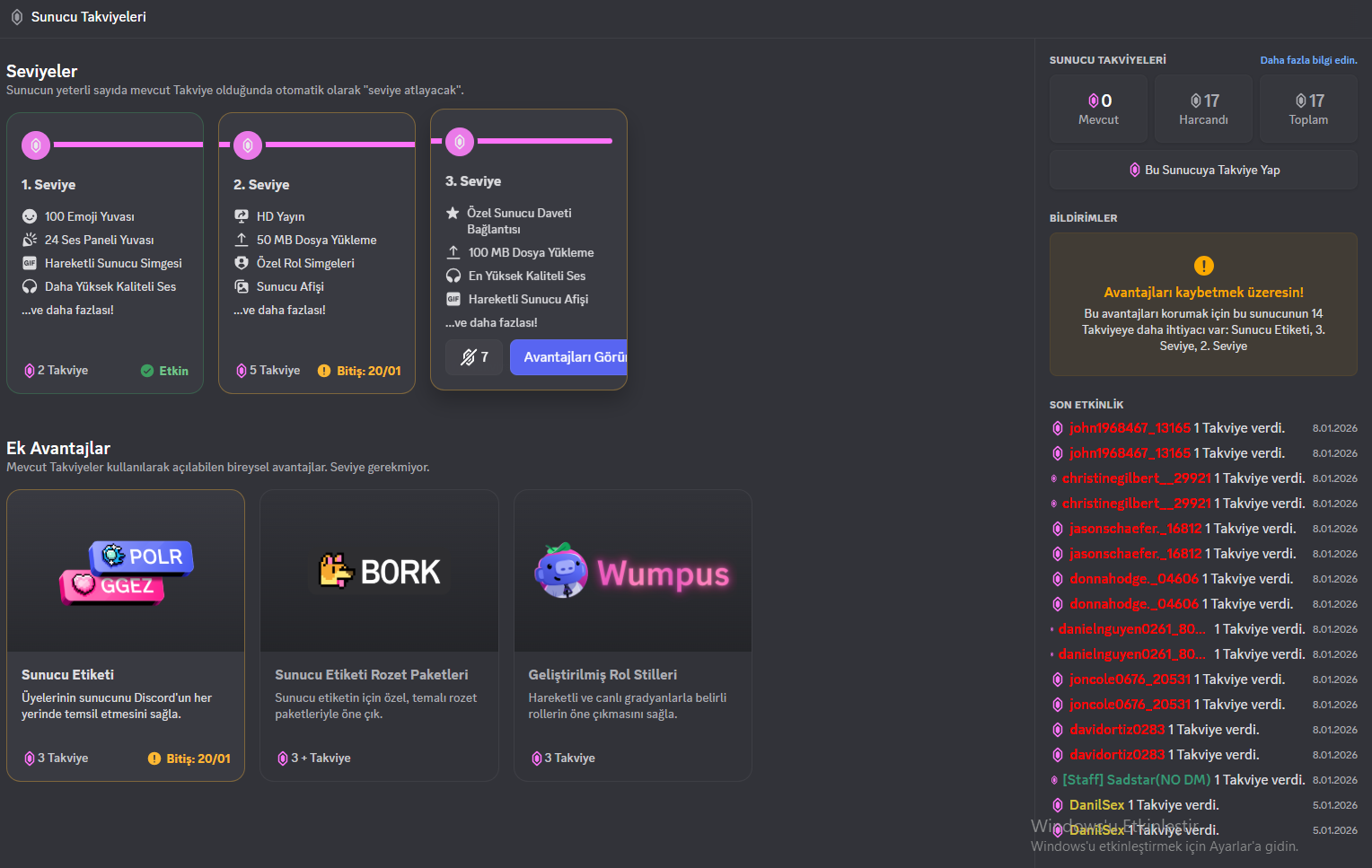
Task: Click the upload arrow icon beside 100 MB Dosya Yükleme
Action: point(453,252)
